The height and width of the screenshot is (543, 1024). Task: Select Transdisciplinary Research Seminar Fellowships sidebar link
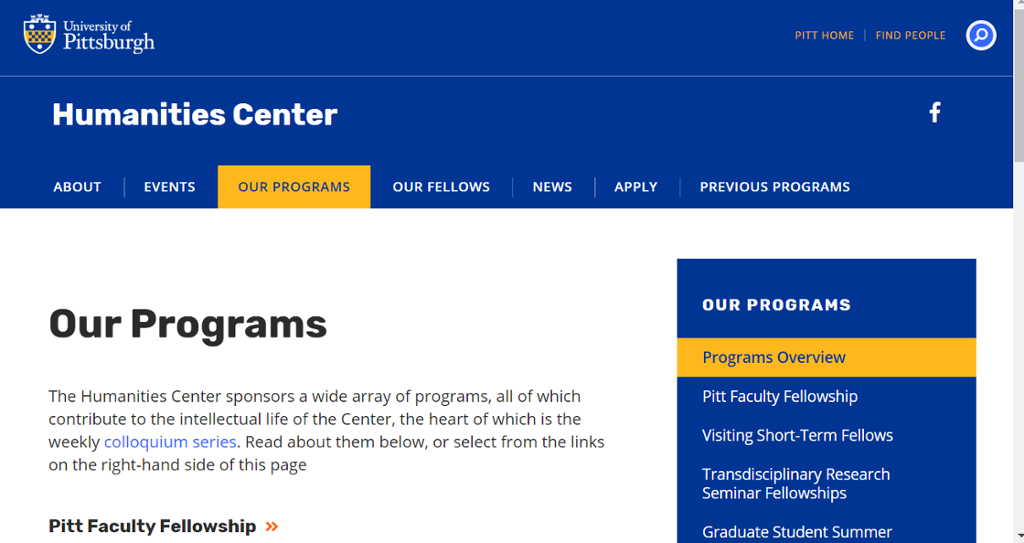(795, 484)
